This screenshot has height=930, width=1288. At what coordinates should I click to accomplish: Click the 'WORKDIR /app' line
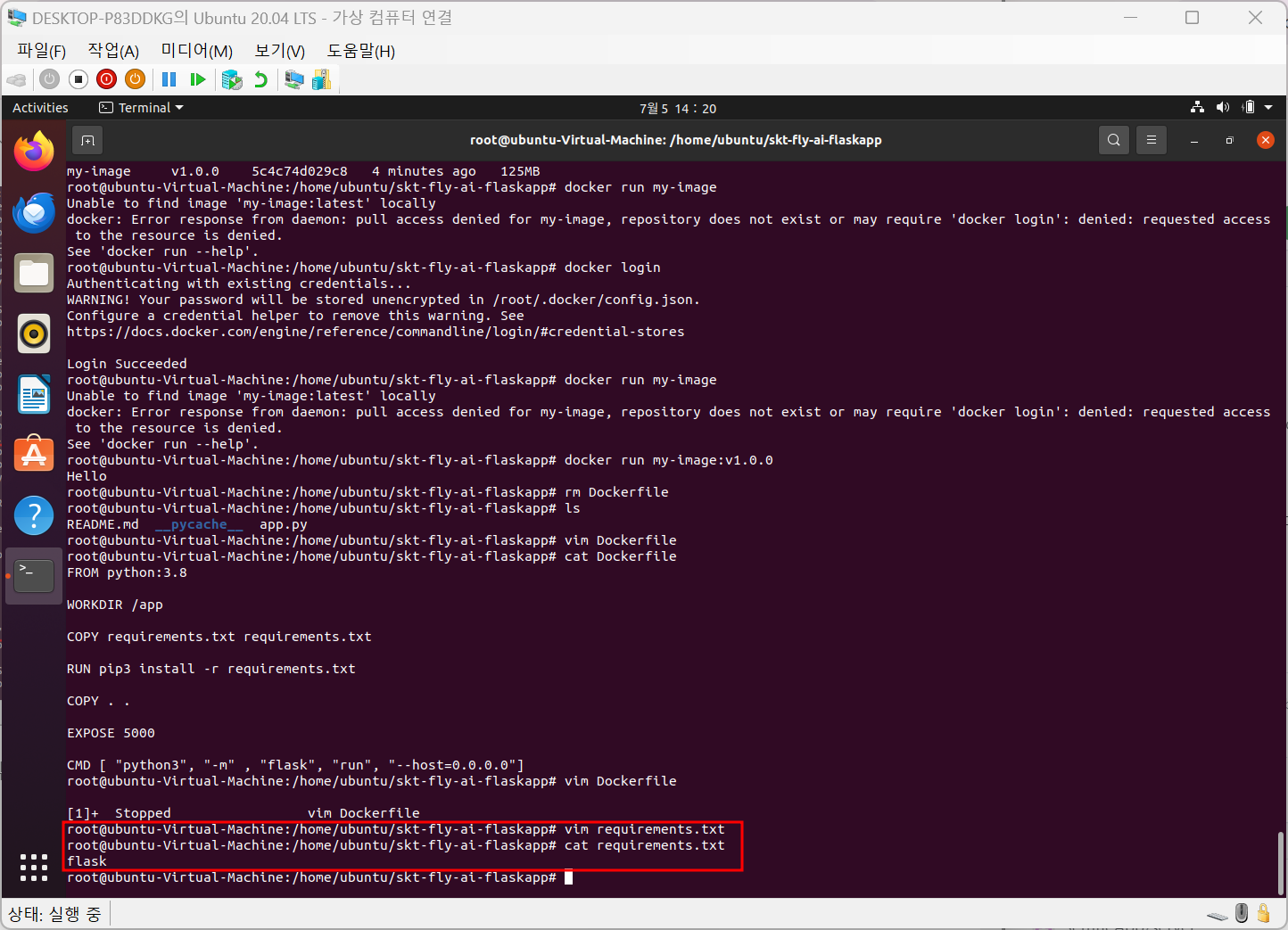click(115, 605)
